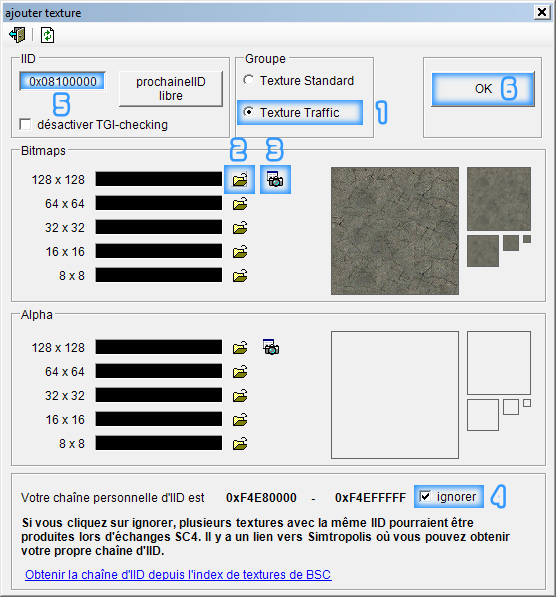The width and height of the screenshot is (556, 597).
Task: Open folder browser for 128 x 128 bitmap
Action: coord(240,179)
